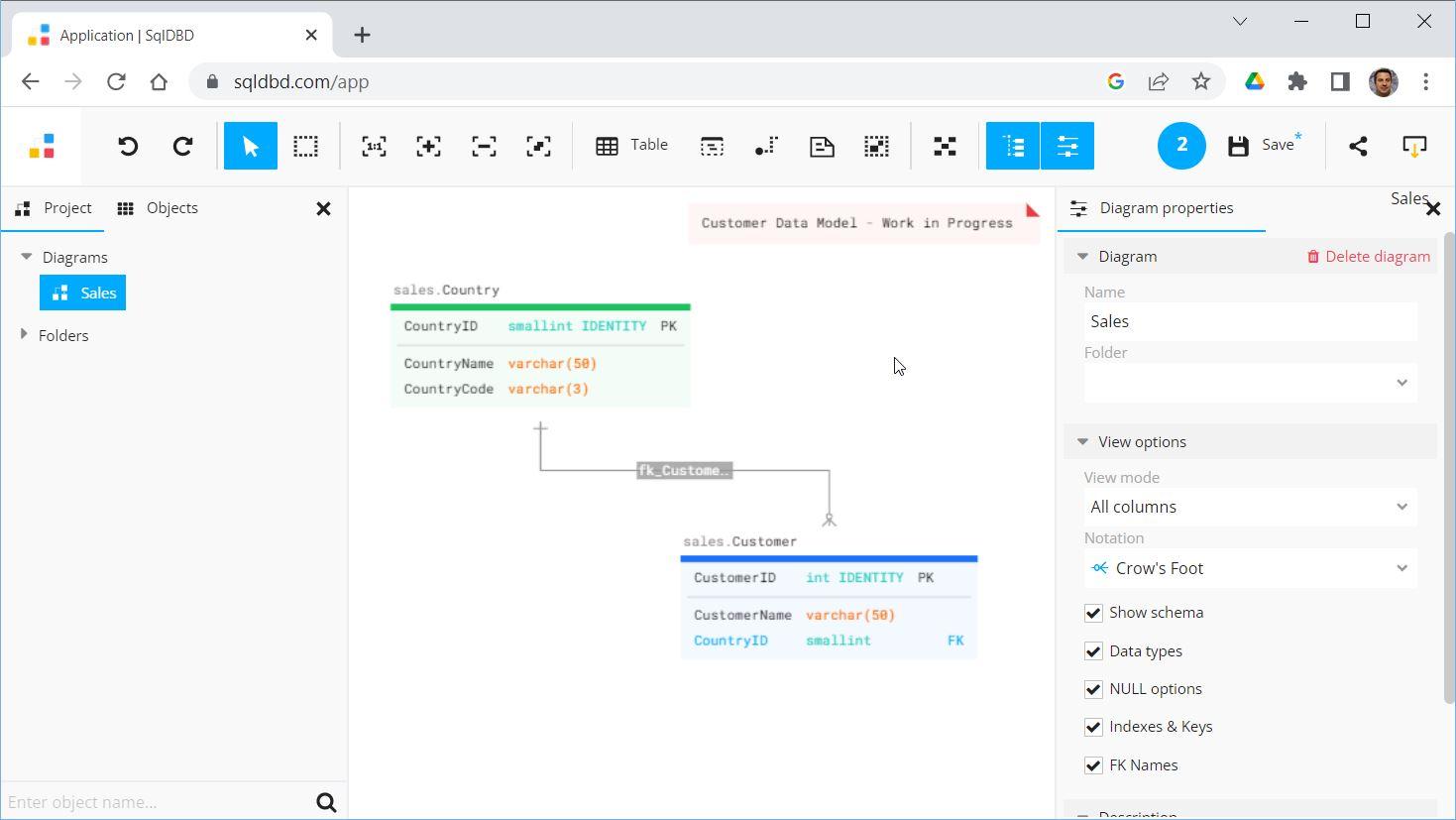Toggle the properties panel

1067,147
